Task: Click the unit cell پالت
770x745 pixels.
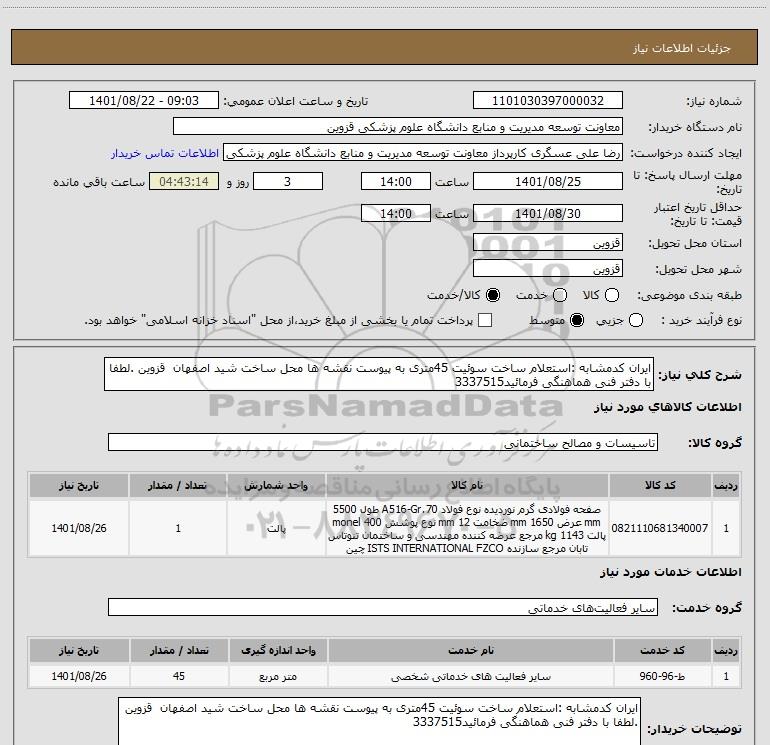Action: click(x=276, y=528)
